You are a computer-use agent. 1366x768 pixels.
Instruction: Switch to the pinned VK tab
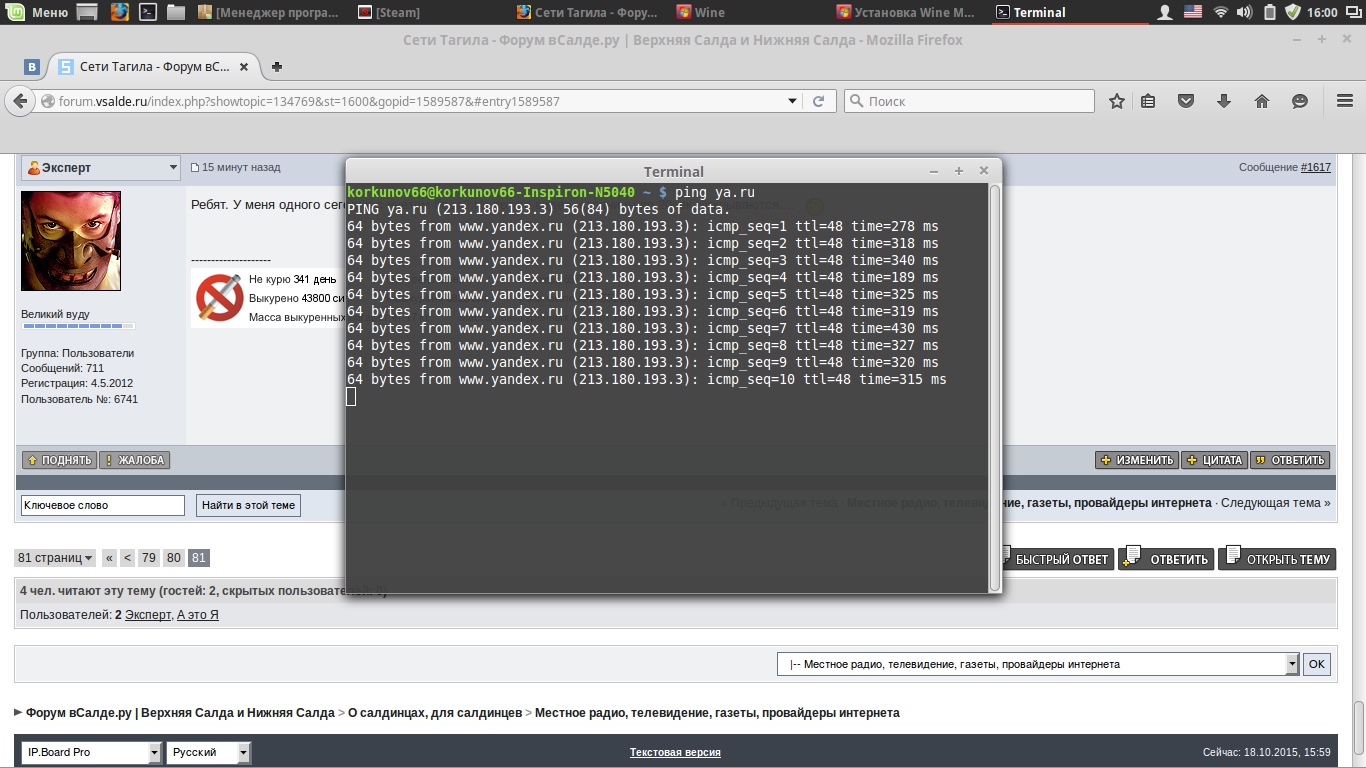[x=32, y=67]
